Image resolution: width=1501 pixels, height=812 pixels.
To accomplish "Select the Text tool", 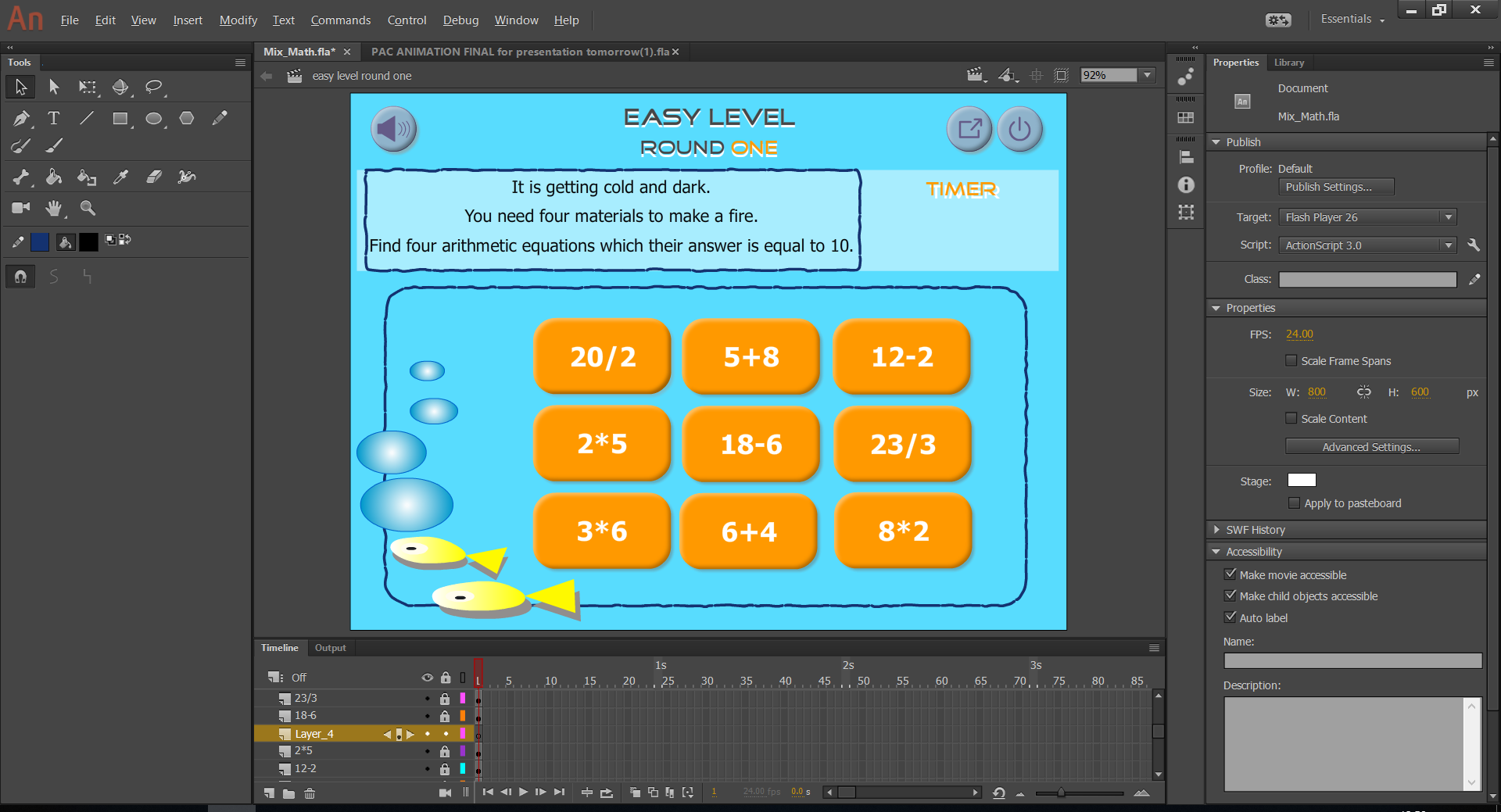I will tap(53, 118).
